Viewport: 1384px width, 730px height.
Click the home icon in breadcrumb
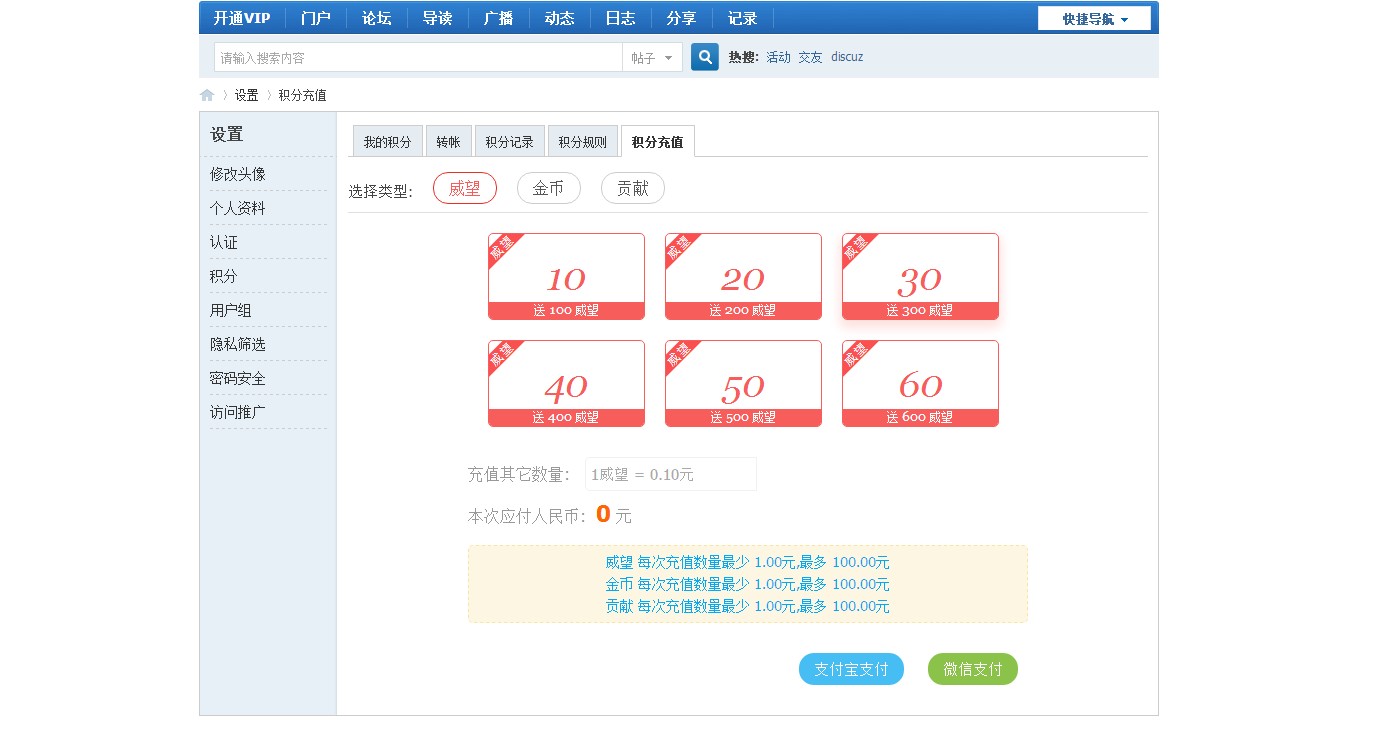(x=207, y=95)
